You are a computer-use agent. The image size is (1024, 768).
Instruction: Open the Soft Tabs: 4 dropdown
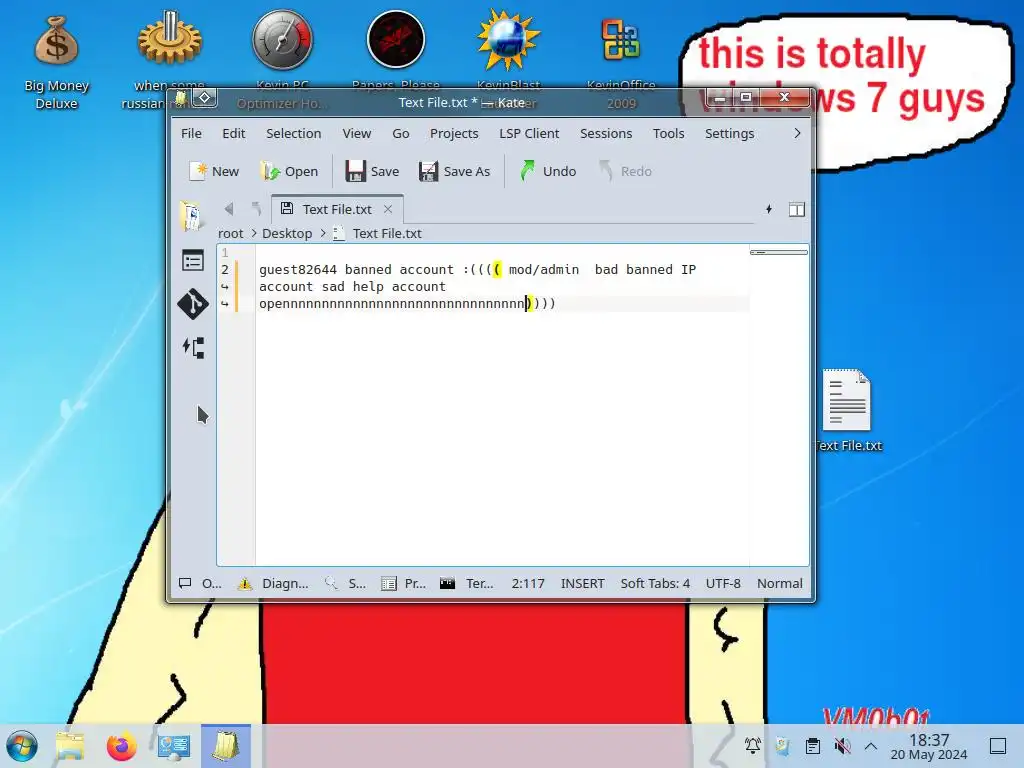(x=655, y=583)
